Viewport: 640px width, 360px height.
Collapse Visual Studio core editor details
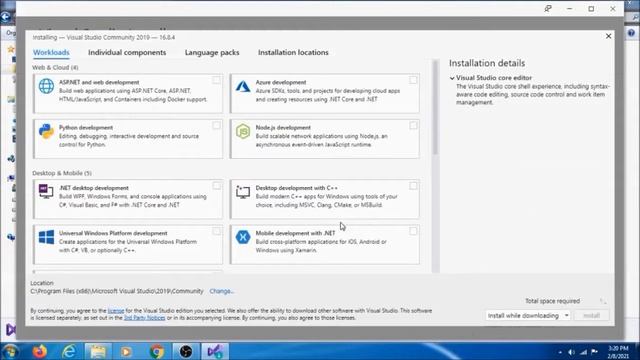tap(452, 78)
